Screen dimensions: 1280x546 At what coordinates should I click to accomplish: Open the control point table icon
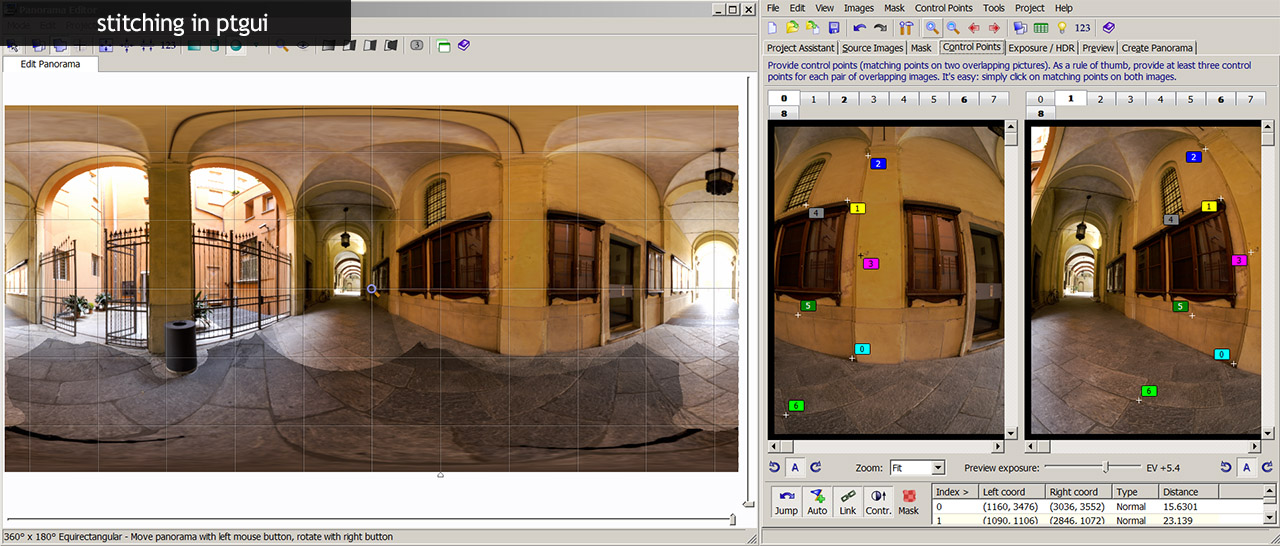(1041, 28)
